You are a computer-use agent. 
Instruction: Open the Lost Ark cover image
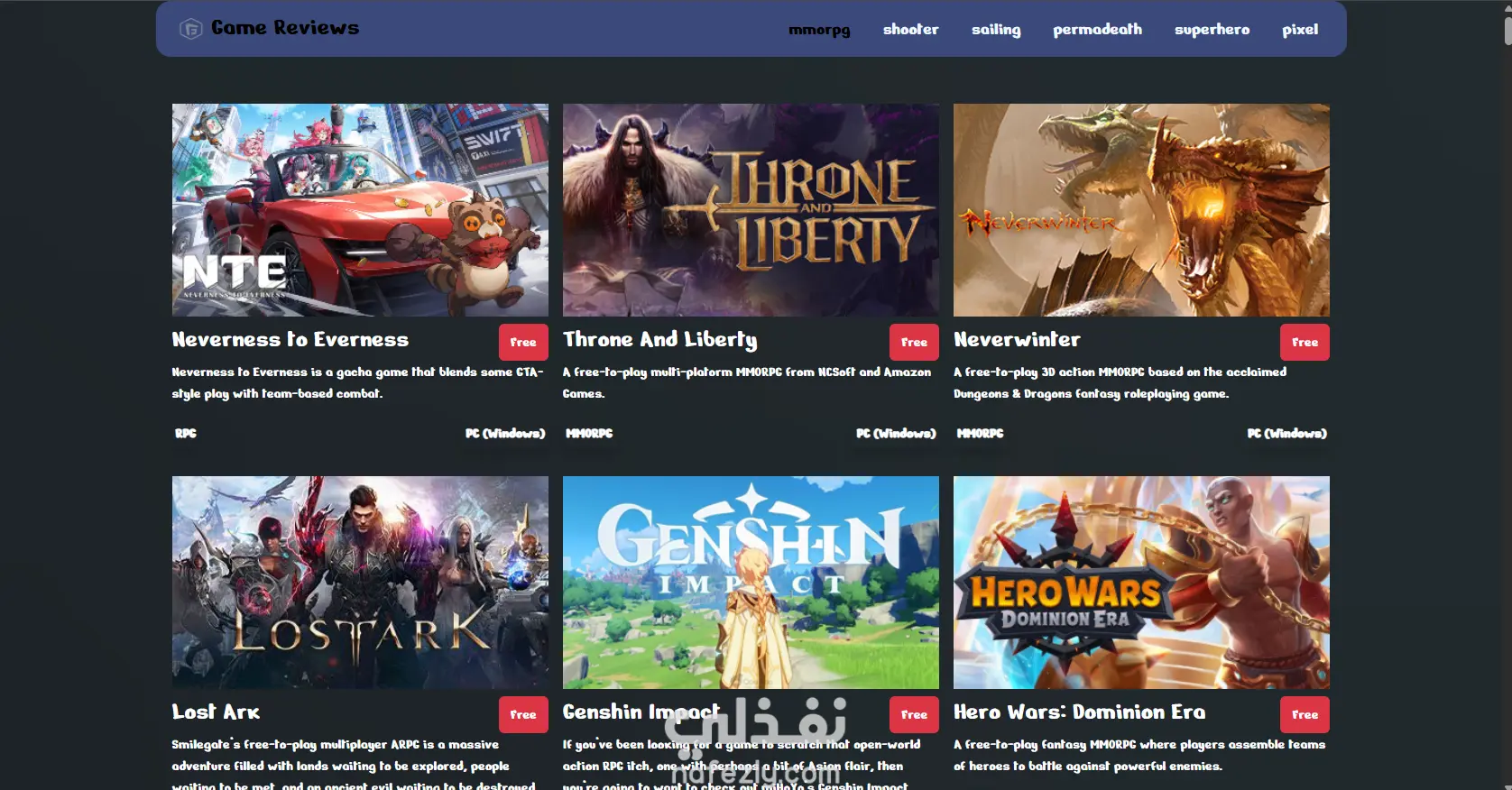click(360, 583)
